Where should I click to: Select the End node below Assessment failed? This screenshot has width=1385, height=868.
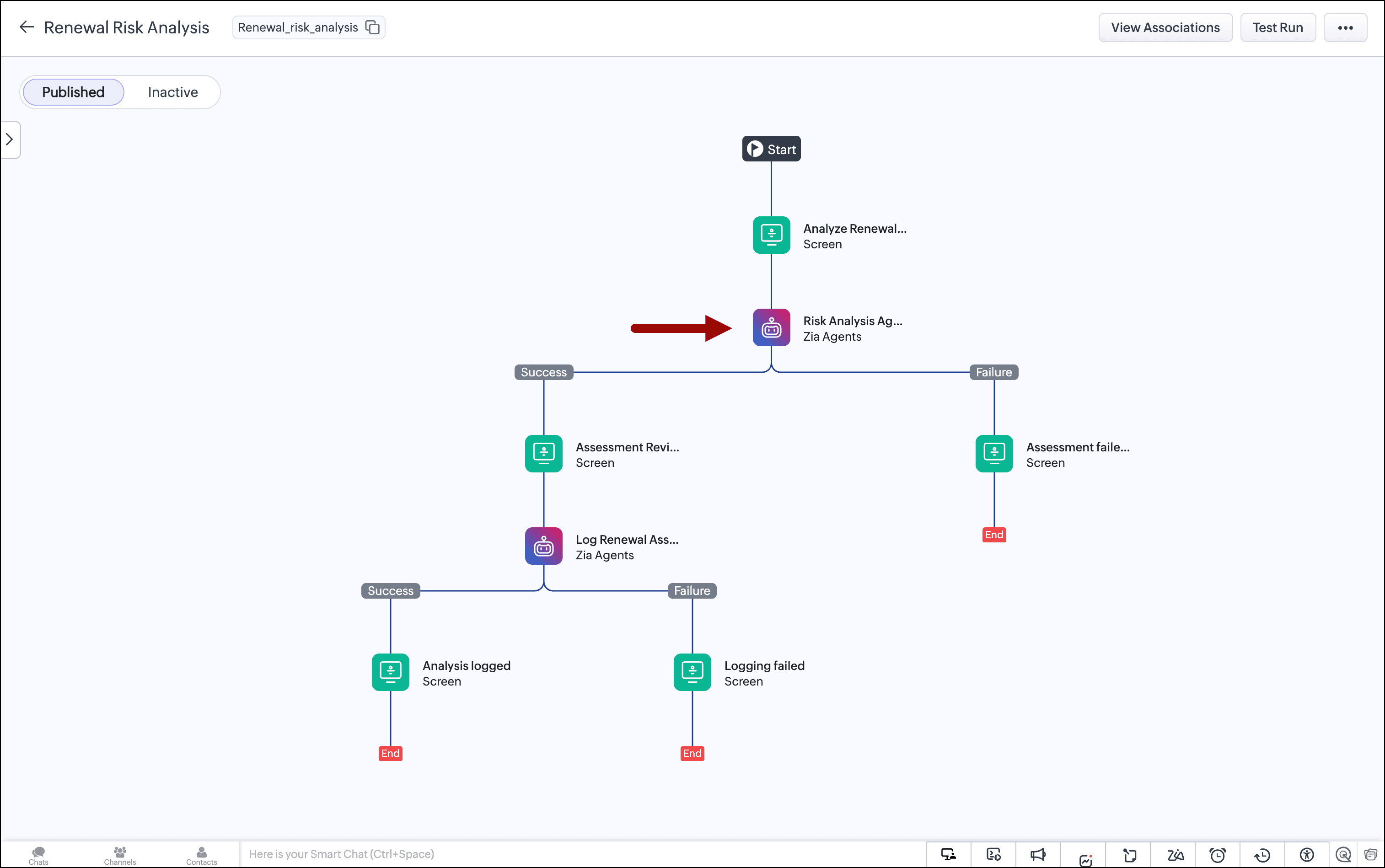click(994, 535)
